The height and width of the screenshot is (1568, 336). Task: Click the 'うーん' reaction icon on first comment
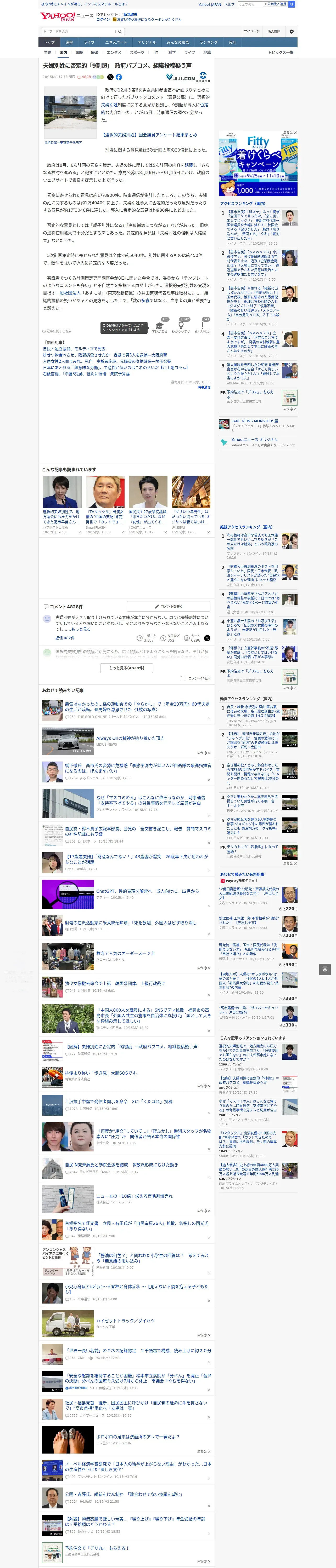coord(187,638)
